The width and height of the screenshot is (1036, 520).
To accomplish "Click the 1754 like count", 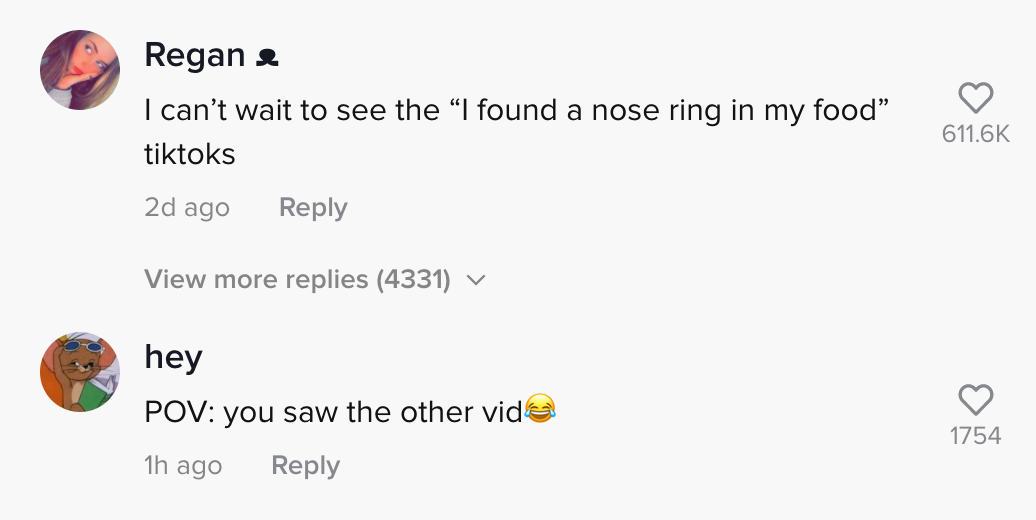I will tap(976, 436).
